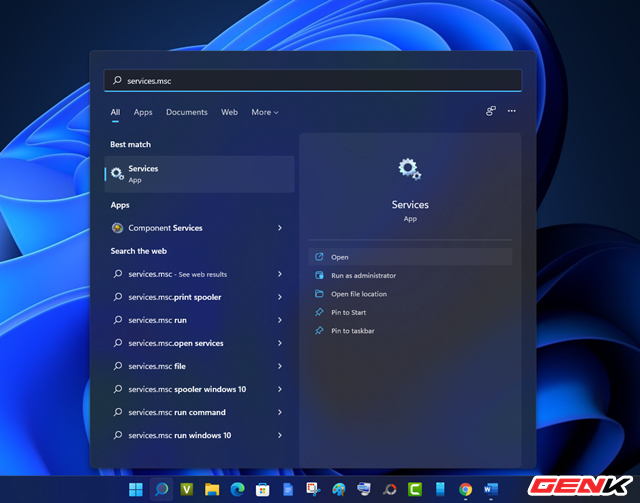640x503 pixels.
Task: Open Paint from taskbar
Action: coord(338,489)
